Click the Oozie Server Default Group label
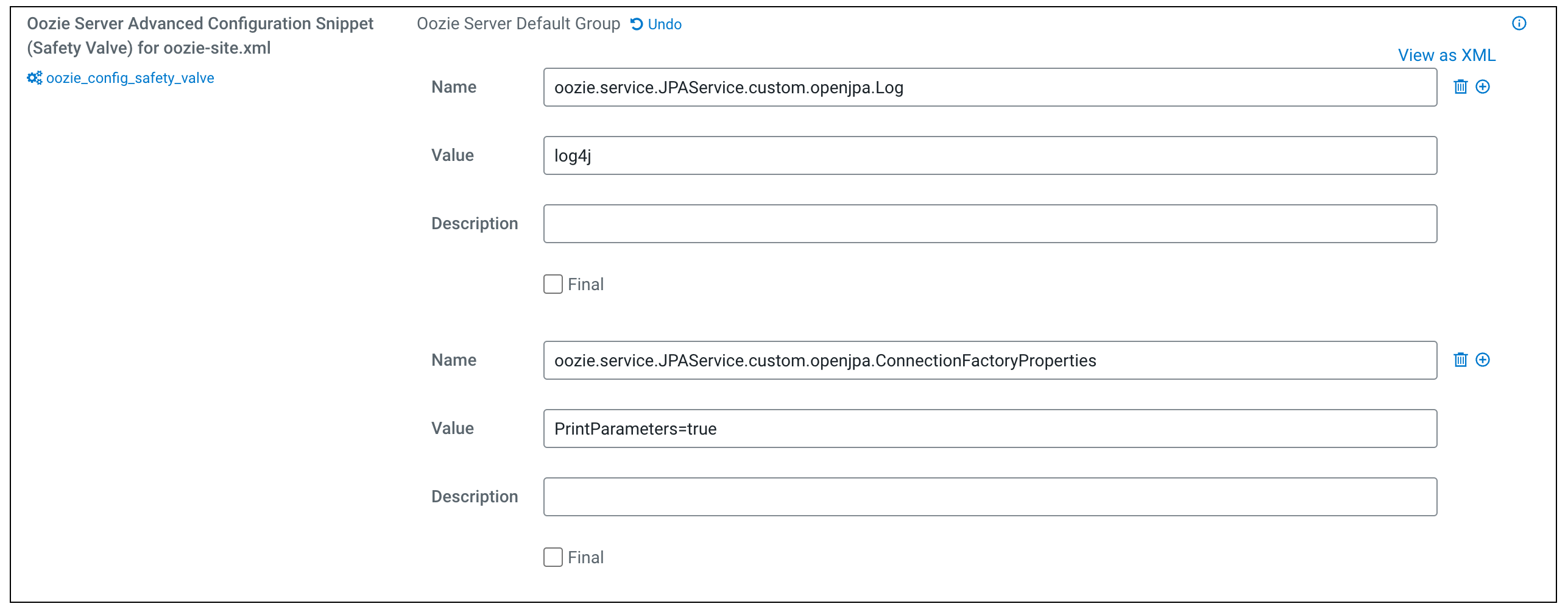The image size is (1568, 612). 518,24
